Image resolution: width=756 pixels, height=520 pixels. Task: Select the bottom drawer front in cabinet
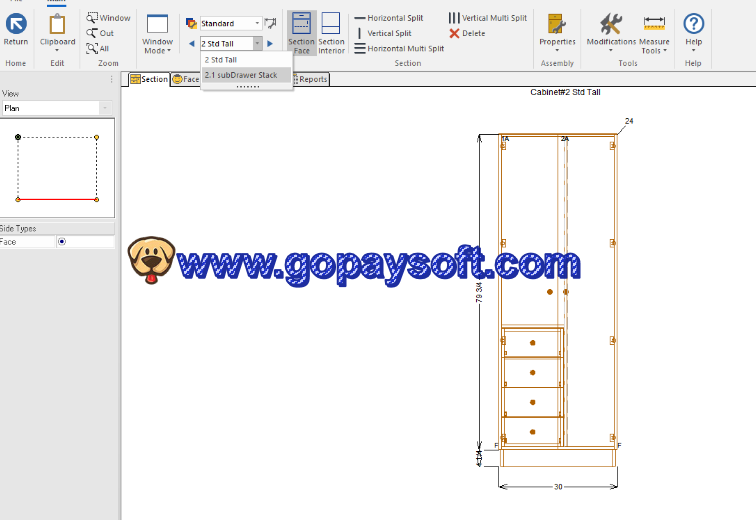click(532, 432)
